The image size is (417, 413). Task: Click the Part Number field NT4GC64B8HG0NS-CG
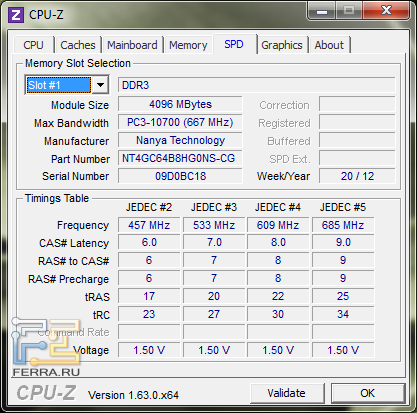coord(180,158)
